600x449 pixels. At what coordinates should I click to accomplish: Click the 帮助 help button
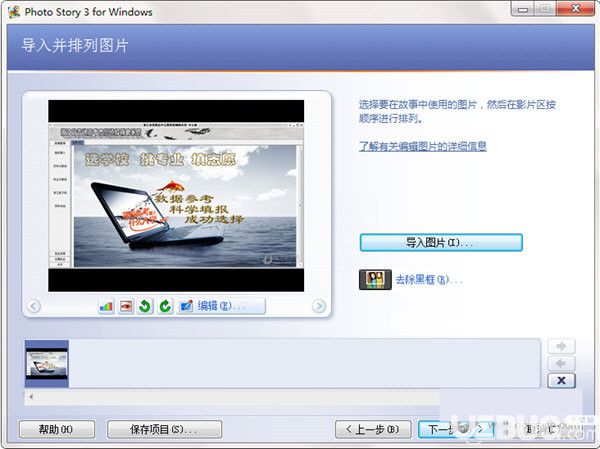click(x=57, y=429)
